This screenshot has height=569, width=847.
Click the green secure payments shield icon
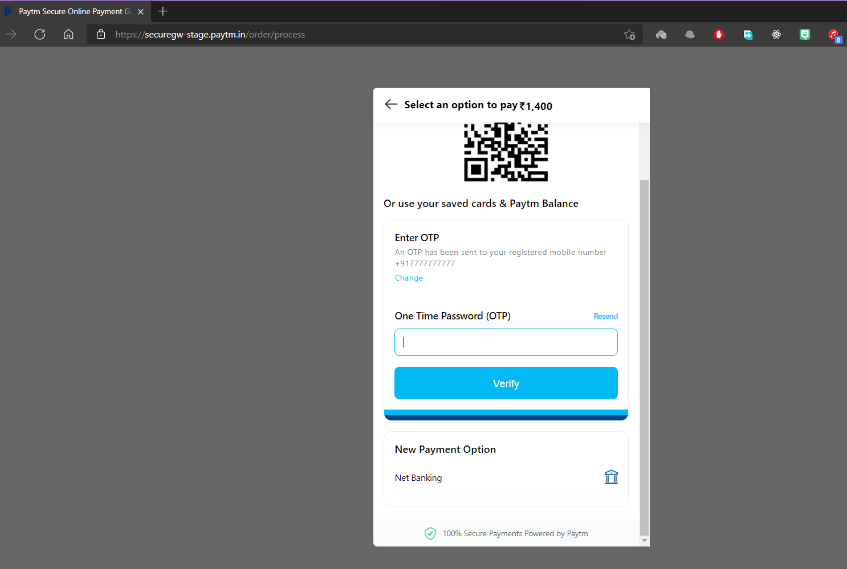430,533
